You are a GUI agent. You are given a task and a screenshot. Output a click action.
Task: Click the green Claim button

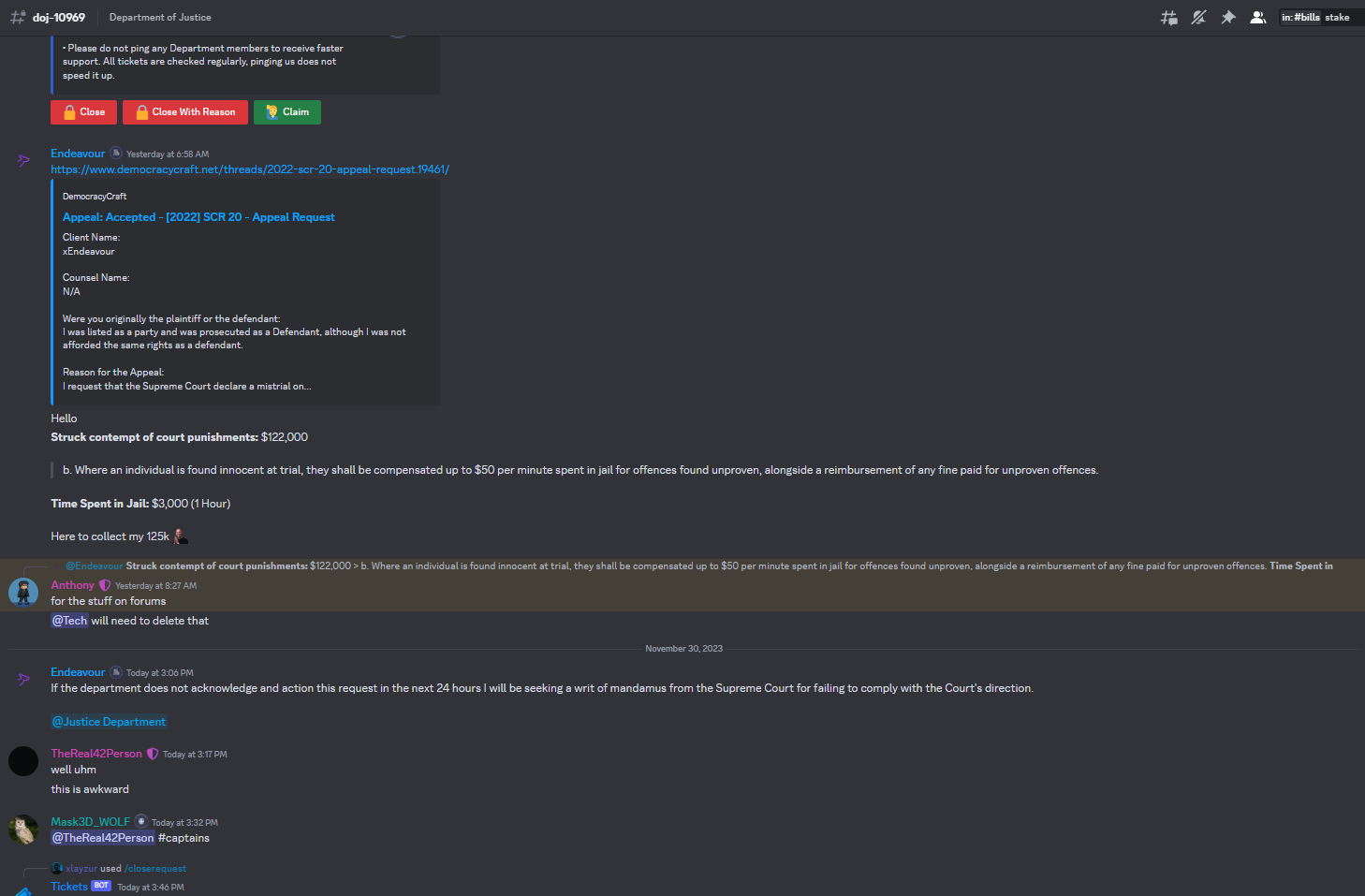coord(287,112)
